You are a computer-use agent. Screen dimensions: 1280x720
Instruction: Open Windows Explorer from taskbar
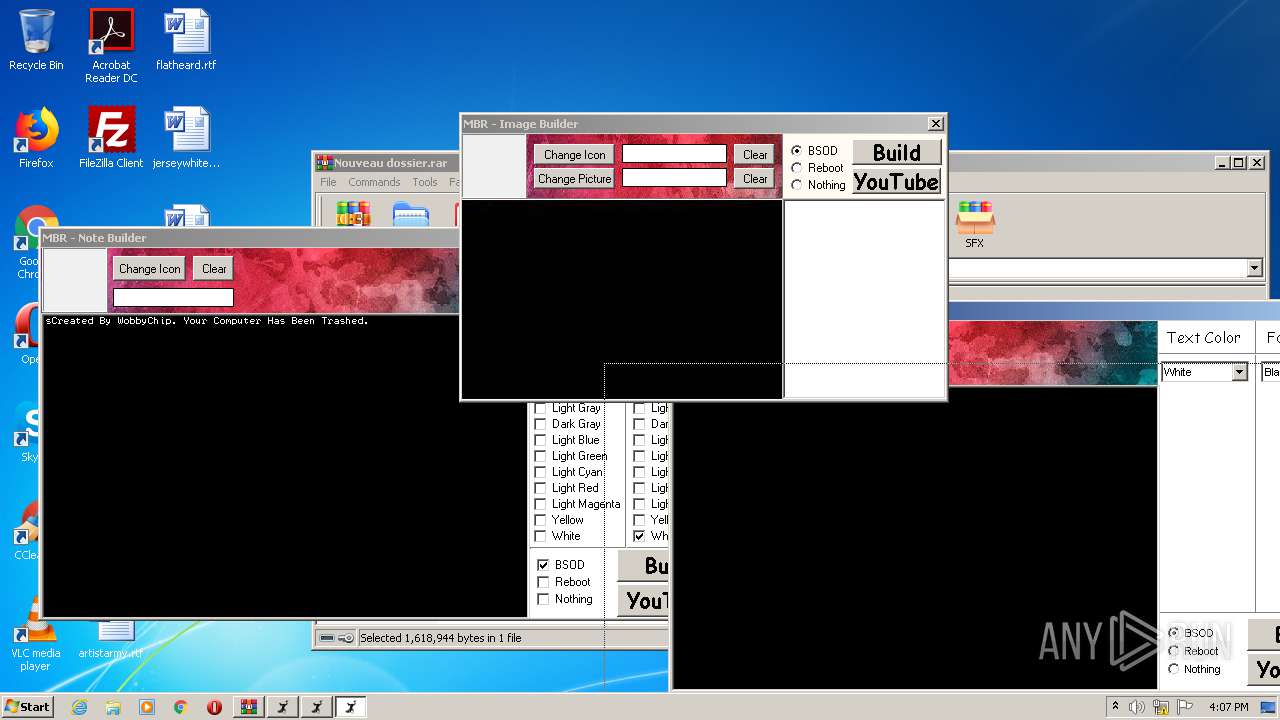113,707
